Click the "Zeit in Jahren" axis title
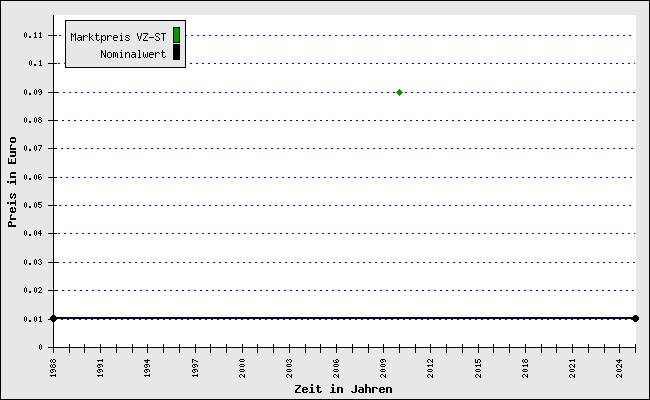The width and height of the screenshot is (650, 400). [343, 389]
